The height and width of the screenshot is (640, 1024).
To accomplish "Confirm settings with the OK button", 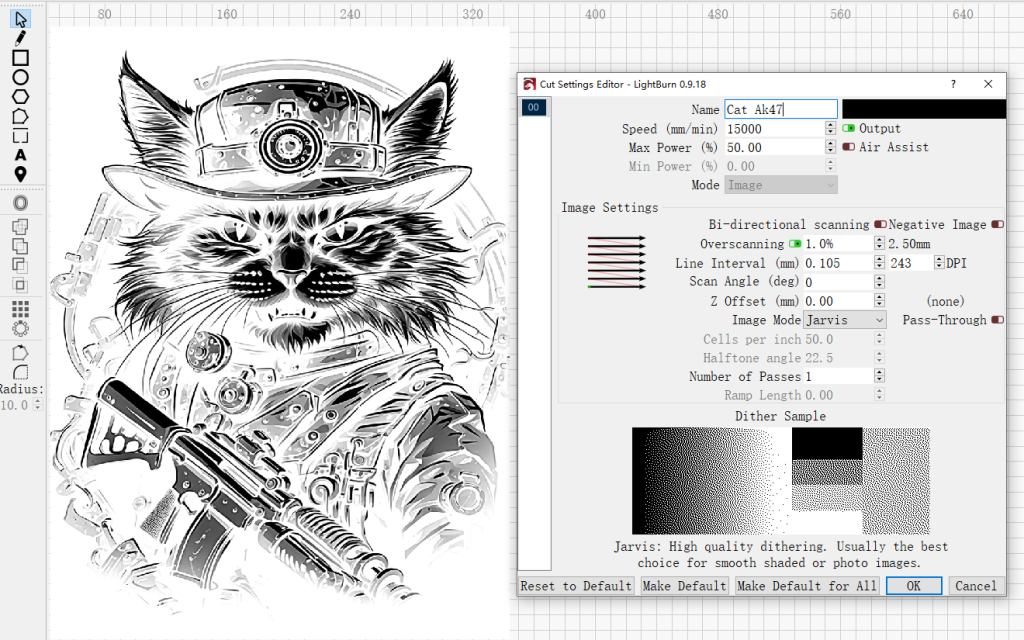I will 914,586.
